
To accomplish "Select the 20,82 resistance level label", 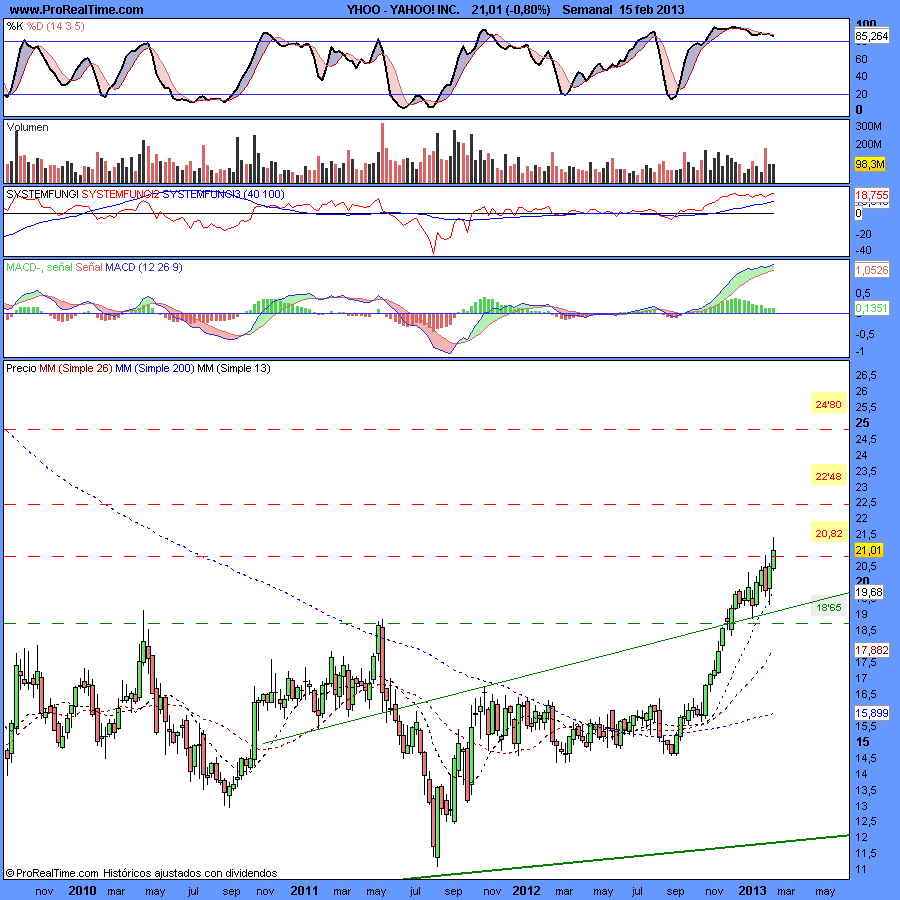I will point(829,534).
